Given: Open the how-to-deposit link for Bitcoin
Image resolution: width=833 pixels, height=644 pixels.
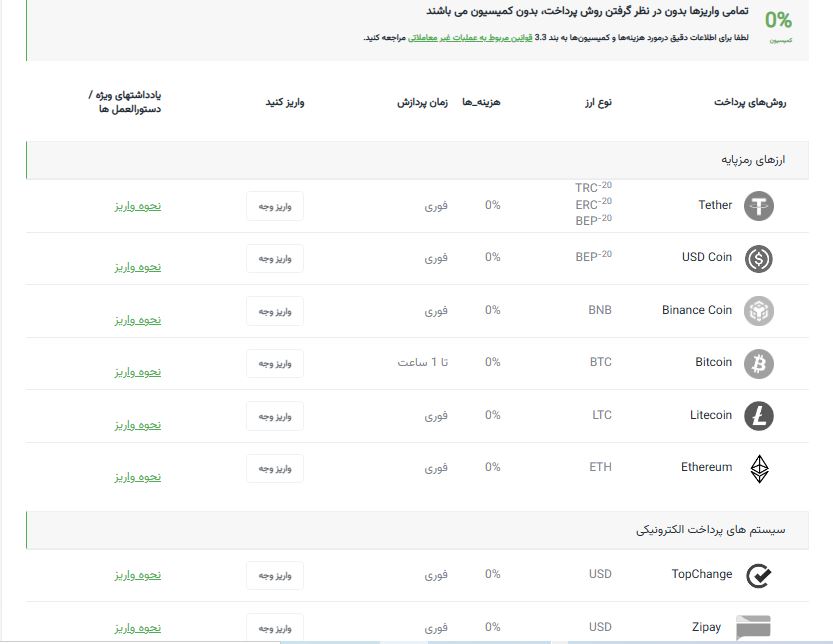Looking at the screenshot, I should [x=138, y=372].
